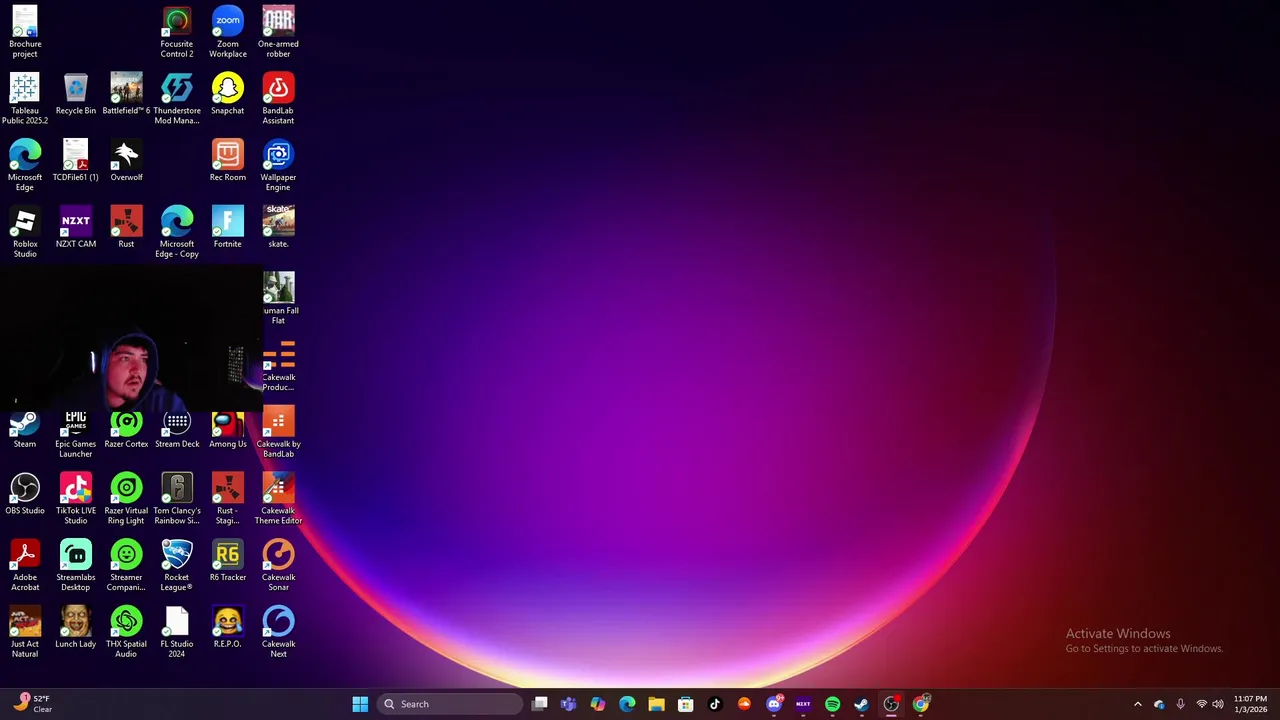Viewport: 1280px width, 720px height.
Task: Select the TCDFile61 (1) document icon
Action: 76,160
